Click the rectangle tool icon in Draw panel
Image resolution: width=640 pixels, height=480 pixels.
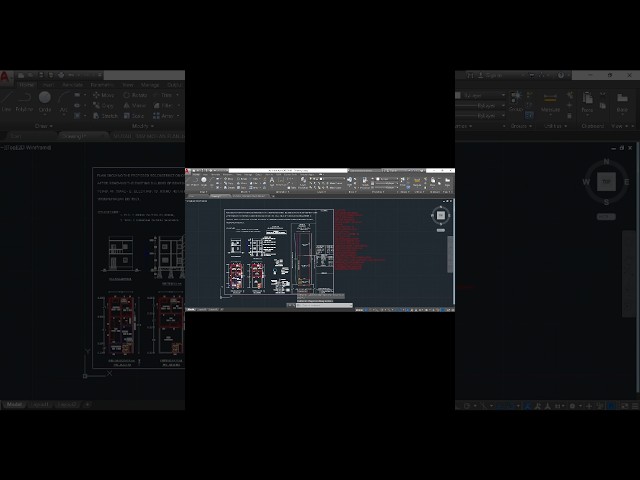(77, 95)
